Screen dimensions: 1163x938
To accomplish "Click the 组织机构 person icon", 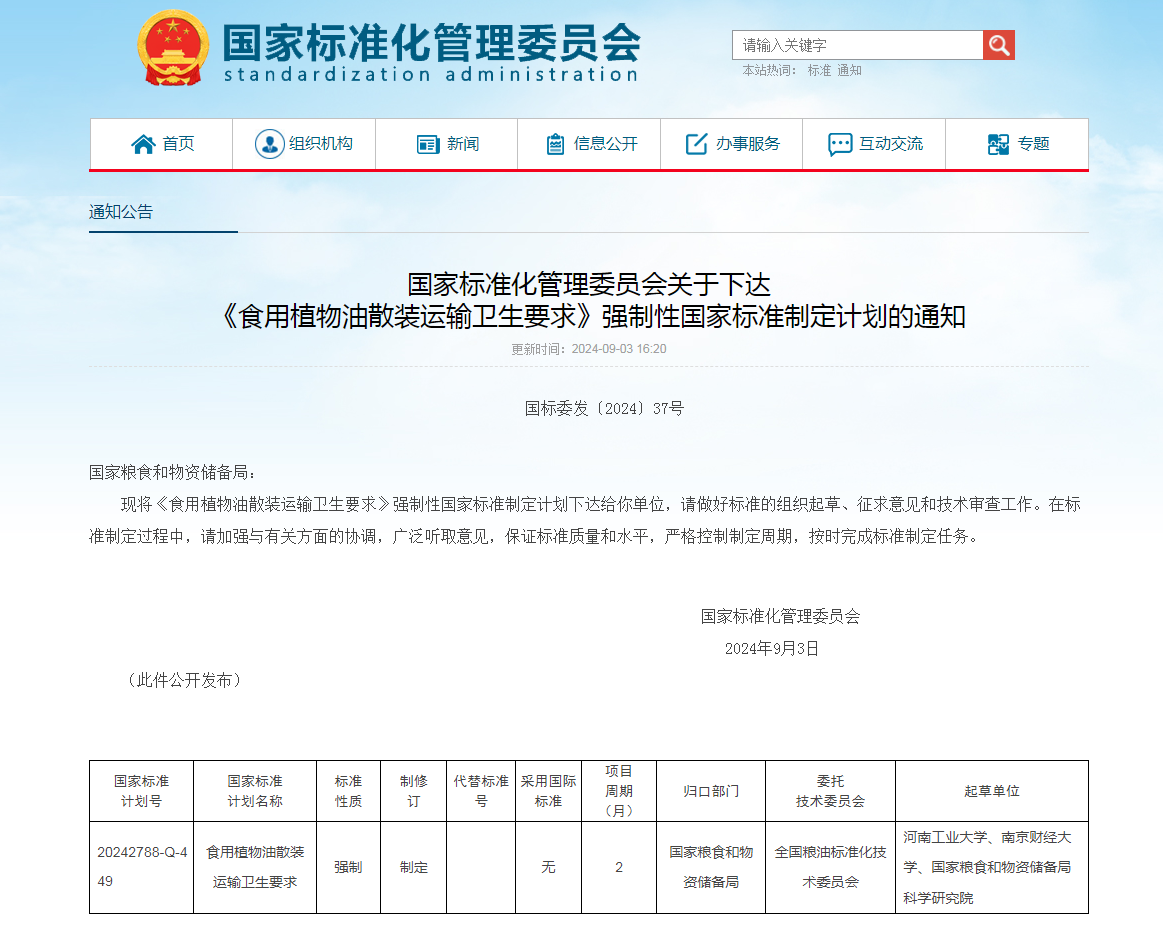I will coord(269,144).
